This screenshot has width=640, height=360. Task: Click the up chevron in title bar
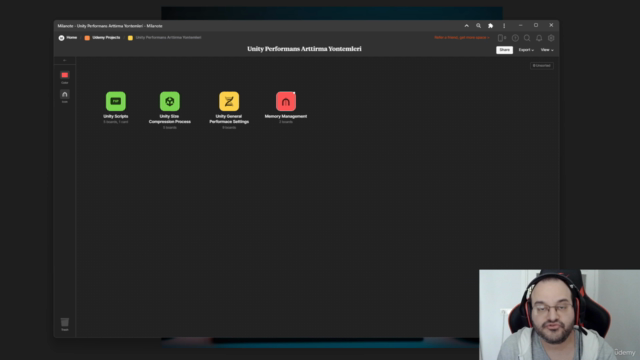point(467,26)
